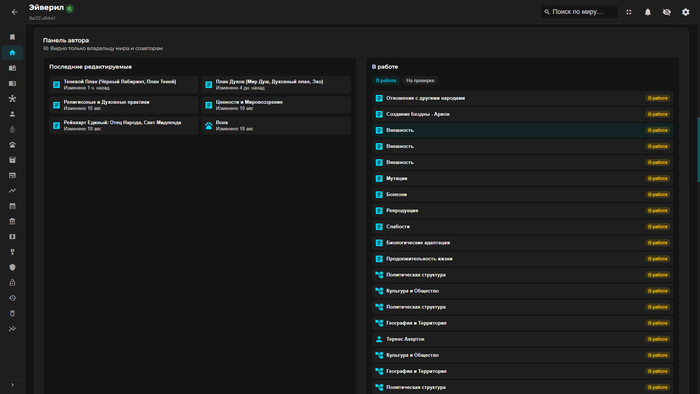Open the line graph sidebar icon
700x394 pixels.
[12, 191]
